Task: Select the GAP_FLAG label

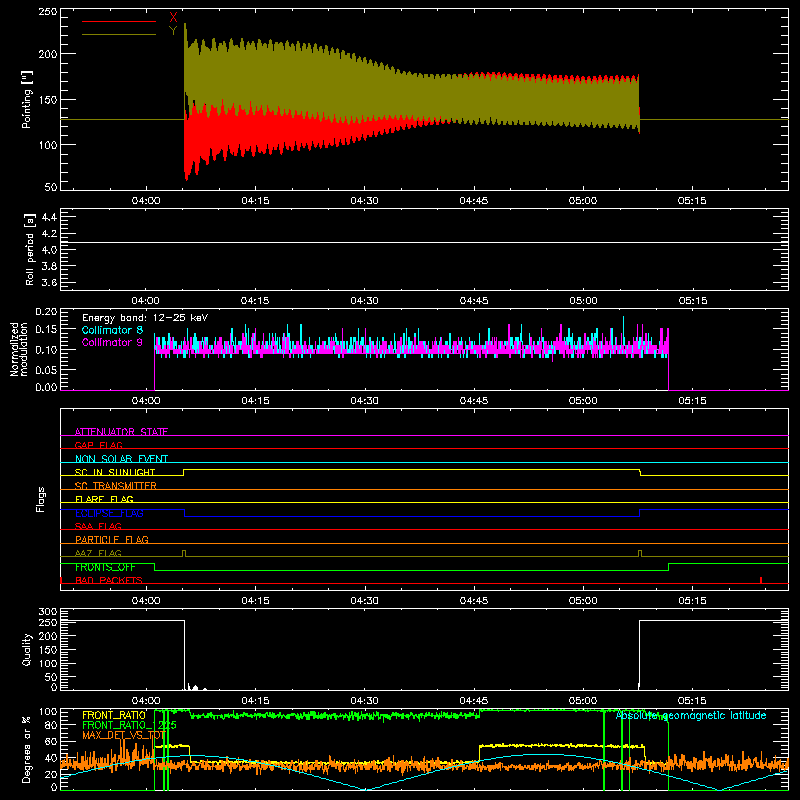Action: click(x=98, y=445)
